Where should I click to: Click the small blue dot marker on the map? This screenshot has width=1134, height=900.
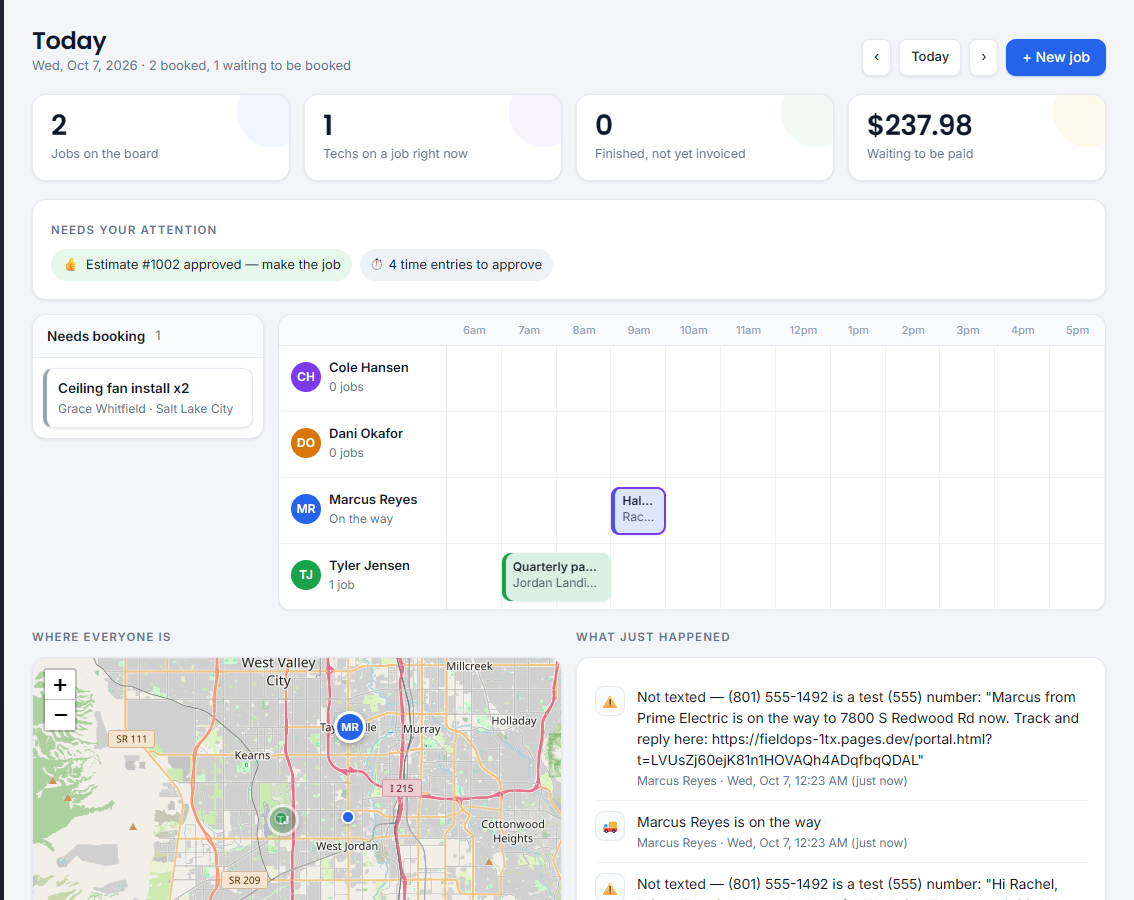tap(348, 817)
